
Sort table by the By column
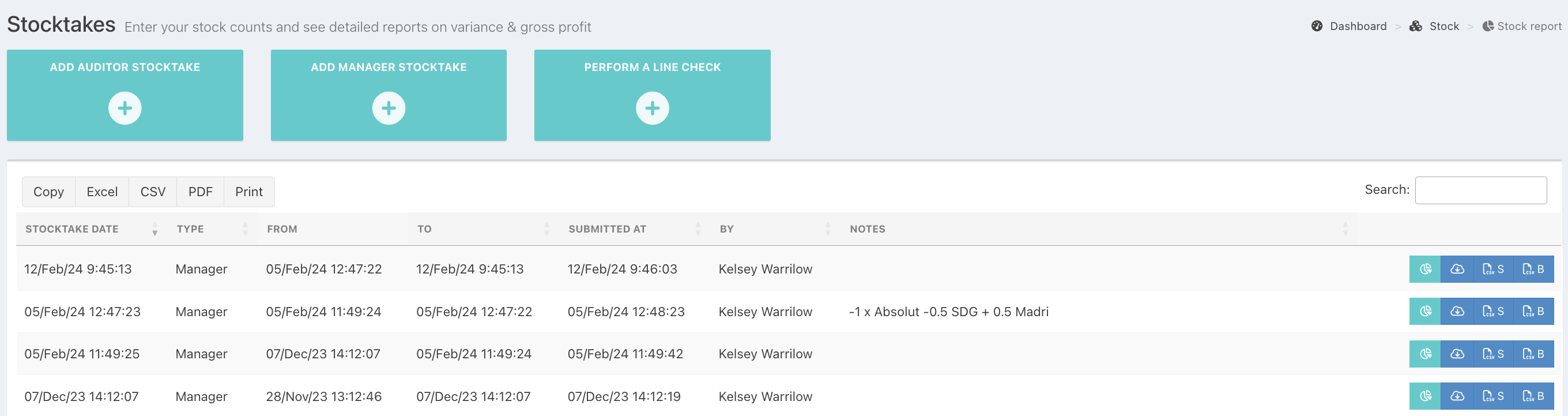[727, 229]
